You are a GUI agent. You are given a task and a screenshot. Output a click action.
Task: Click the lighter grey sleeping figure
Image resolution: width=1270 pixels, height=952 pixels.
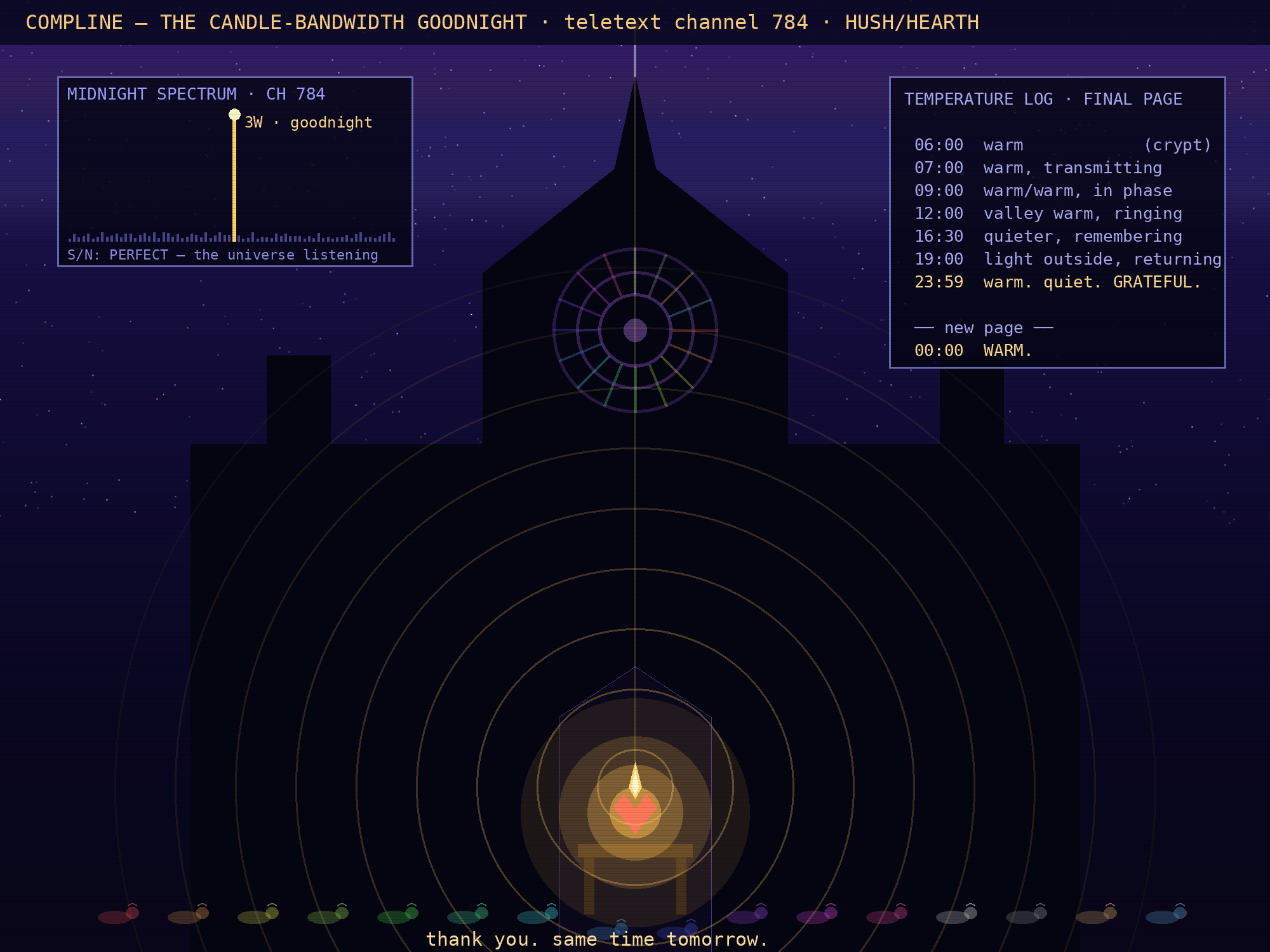click(957, 915)
